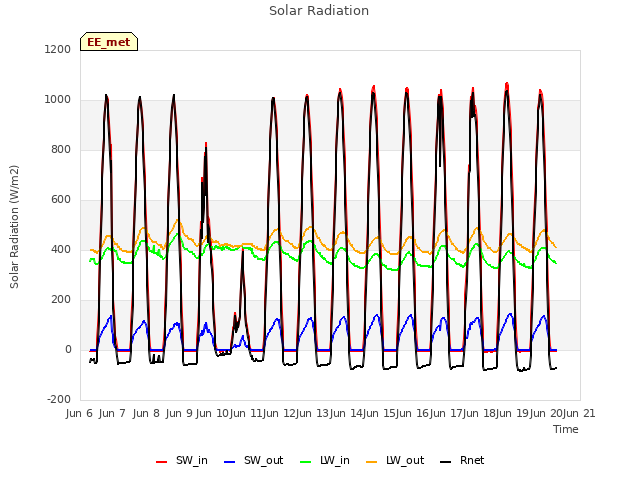Screen dimensions: 640x480
Task: Select the SW_in legend entry
Action: (x=182, y=460)
